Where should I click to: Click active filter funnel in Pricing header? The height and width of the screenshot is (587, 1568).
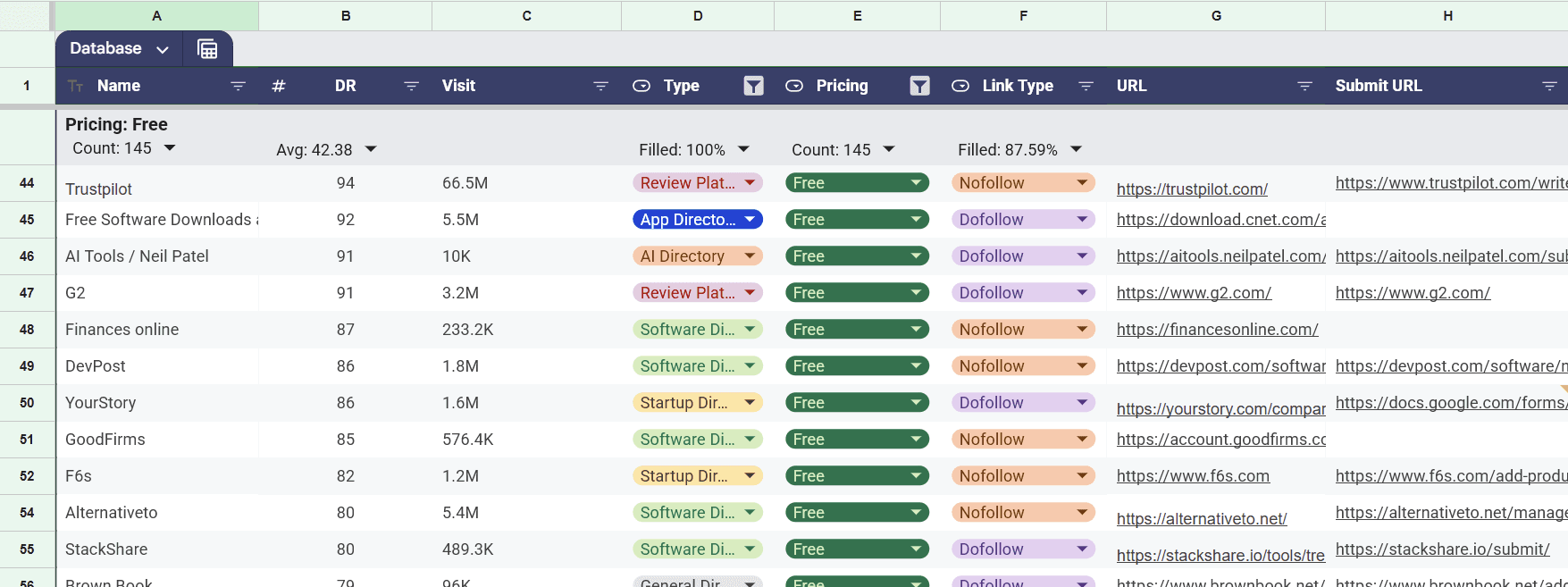920,86
